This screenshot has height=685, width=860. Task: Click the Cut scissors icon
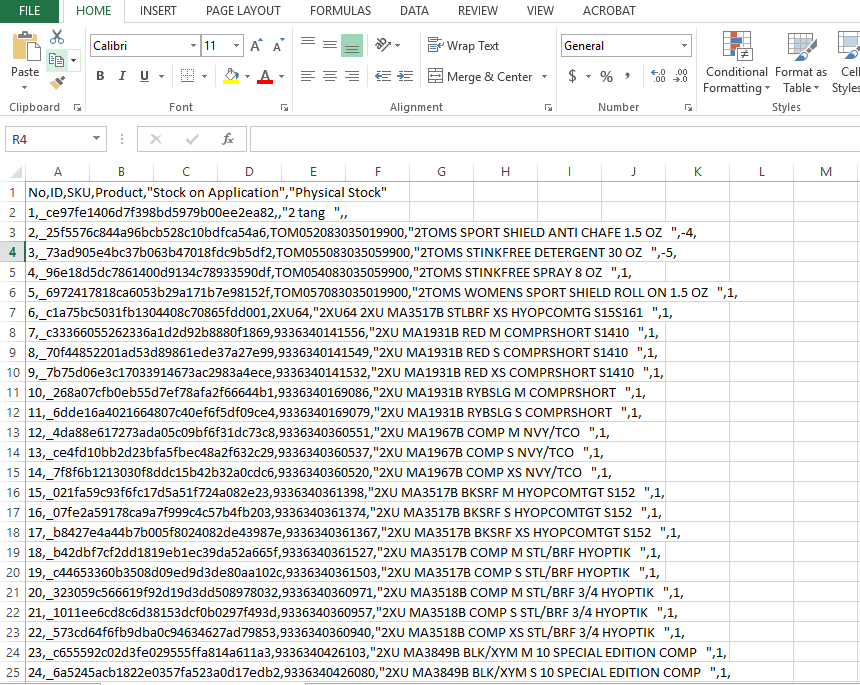click(57, 37)
